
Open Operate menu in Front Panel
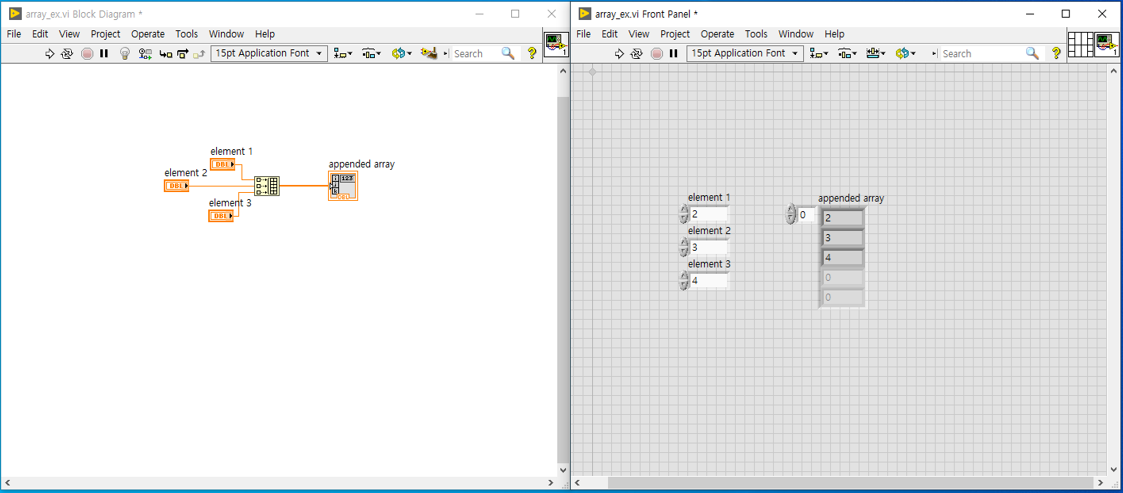tap(718, 34)
